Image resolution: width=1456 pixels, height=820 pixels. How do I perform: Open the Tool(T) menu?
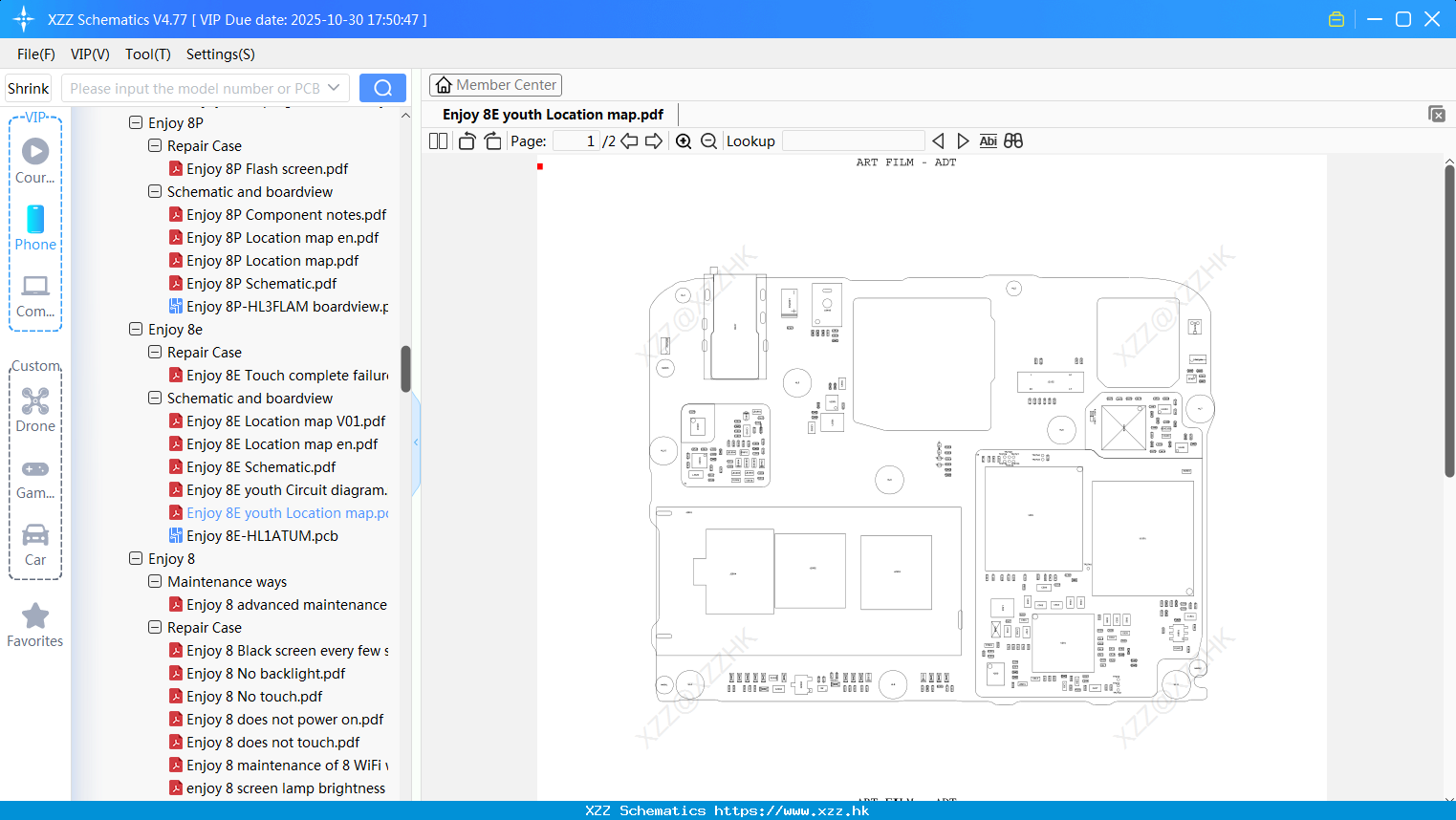(147, 54)
